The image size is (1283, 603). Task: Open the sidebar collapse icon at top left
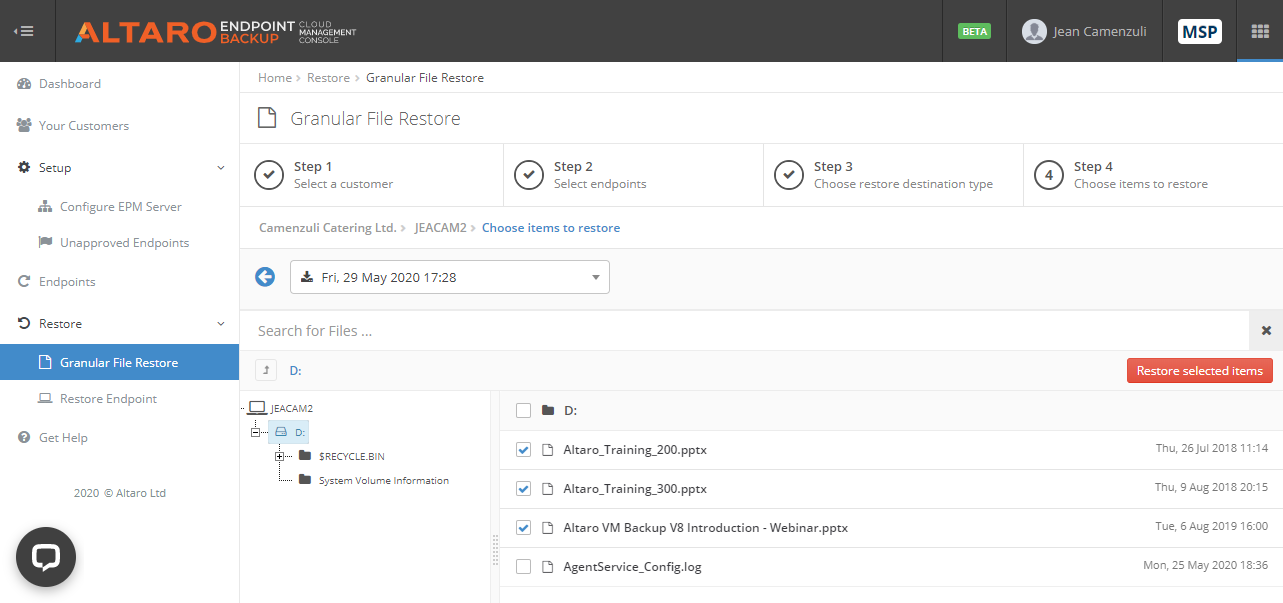tap(24, 30)
